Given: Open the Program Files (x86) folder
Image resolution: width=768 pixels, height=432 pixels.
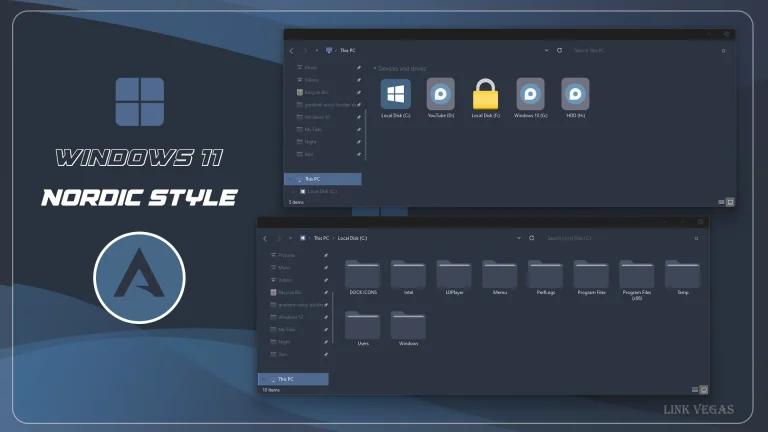Looking at the screenshot, I should [x=637, y=280].
